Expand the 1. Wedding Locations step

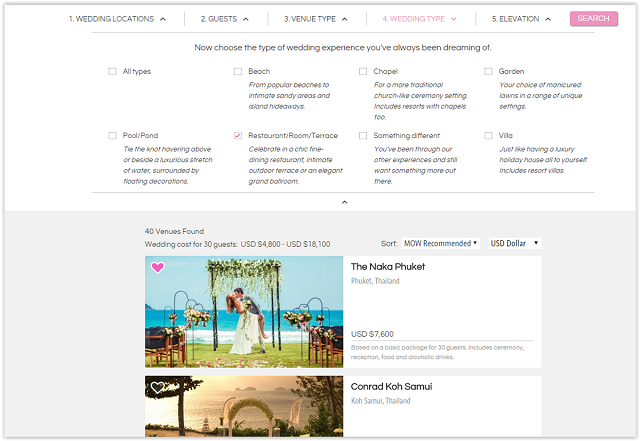117,19
